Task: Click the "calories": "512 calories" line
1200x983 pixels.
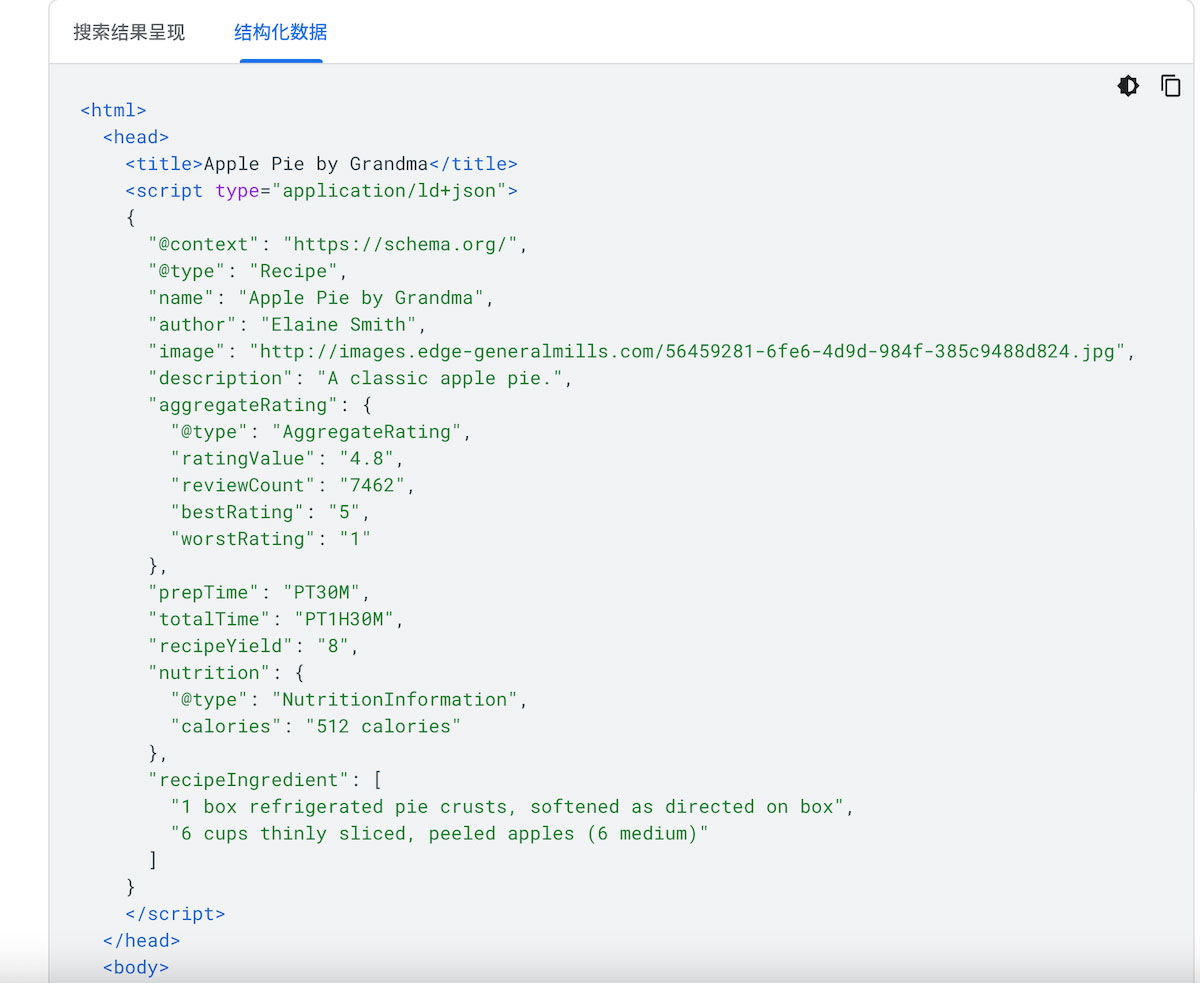Action: click(x=316, y=727)
